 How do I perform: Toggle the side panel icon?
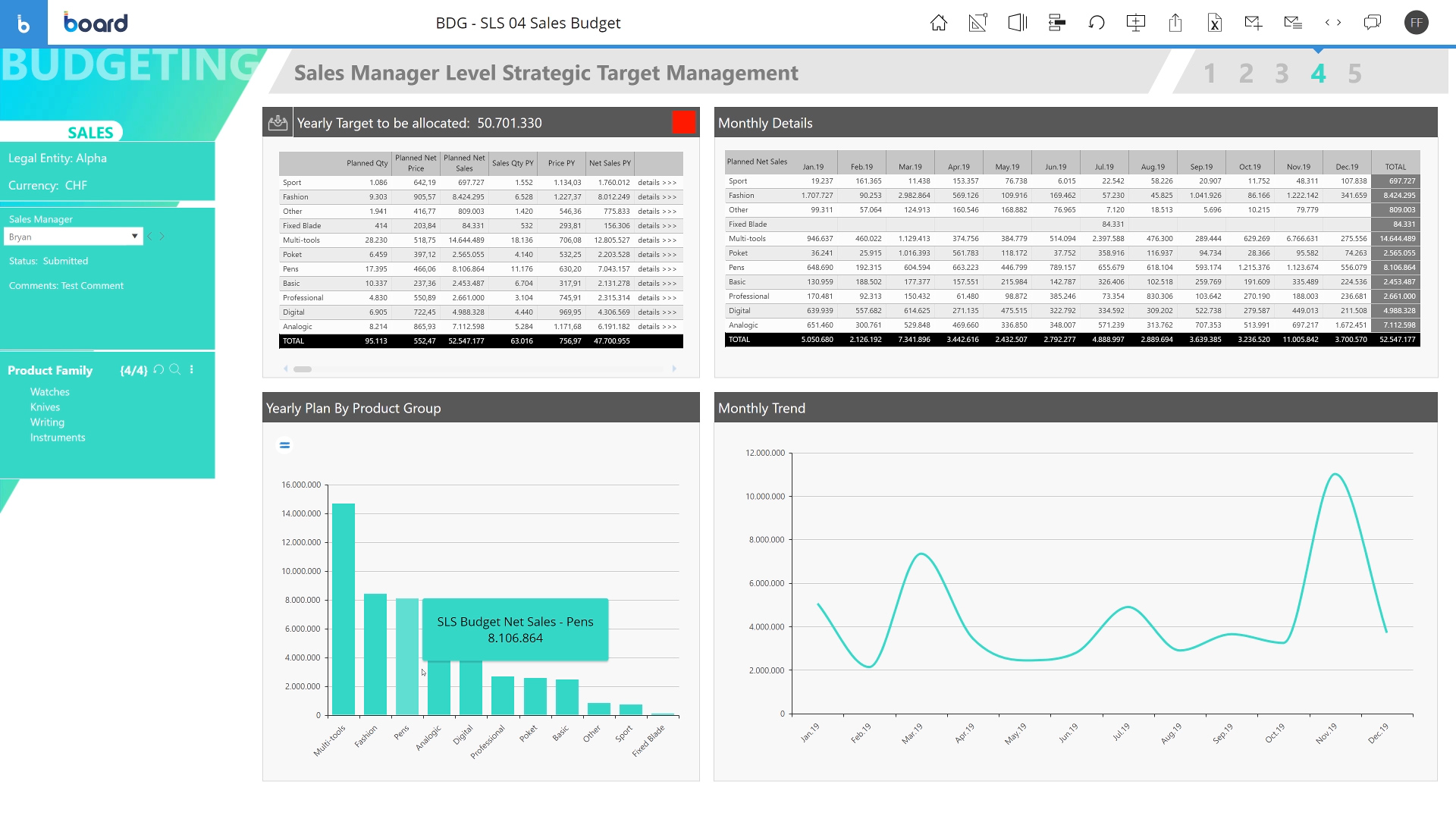tap(1017, 23)
